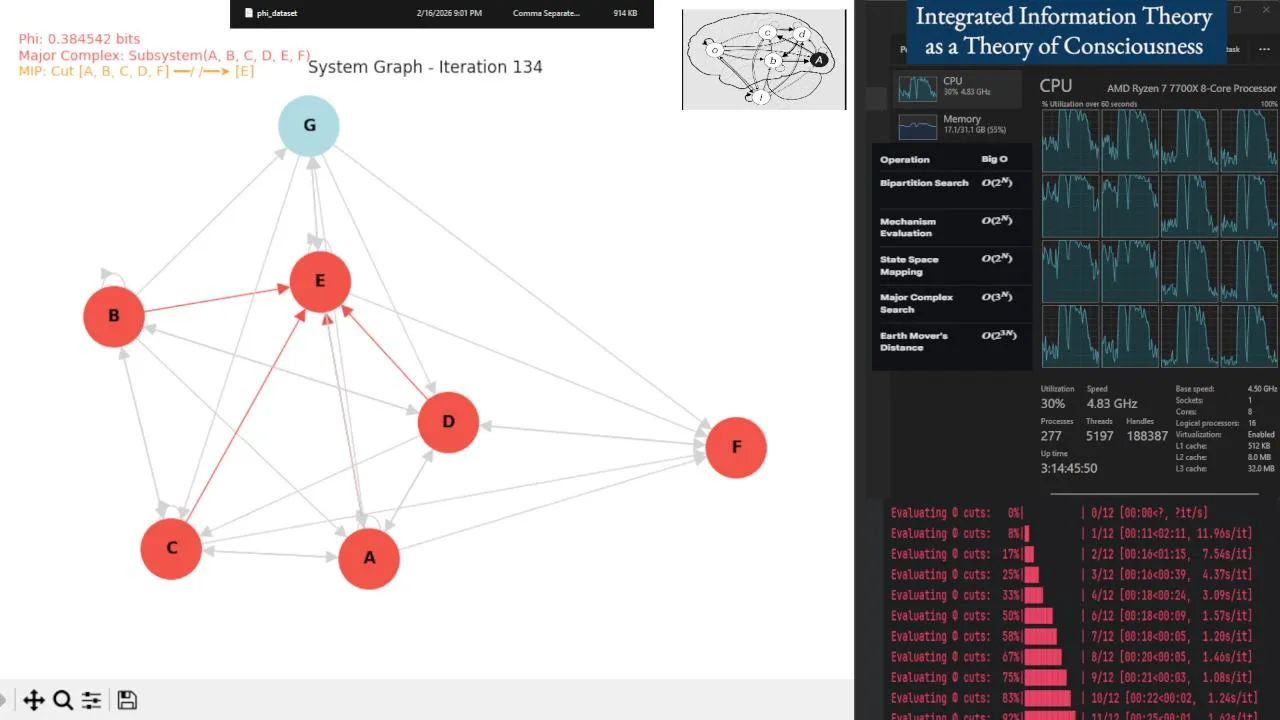Click the System Graph - Iteration 134 title
Screen dimensions: 1280x720
point(425,67)
